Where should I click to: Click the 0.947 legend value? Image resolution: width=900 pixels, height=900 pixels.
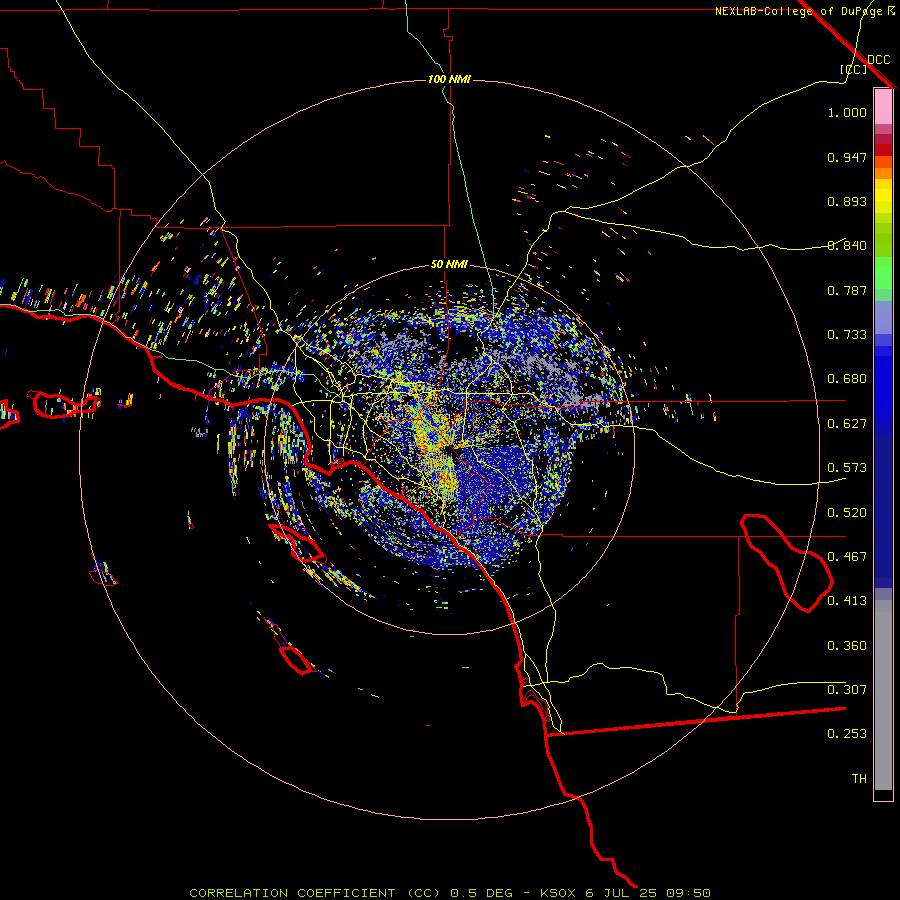tap(847, 157)
